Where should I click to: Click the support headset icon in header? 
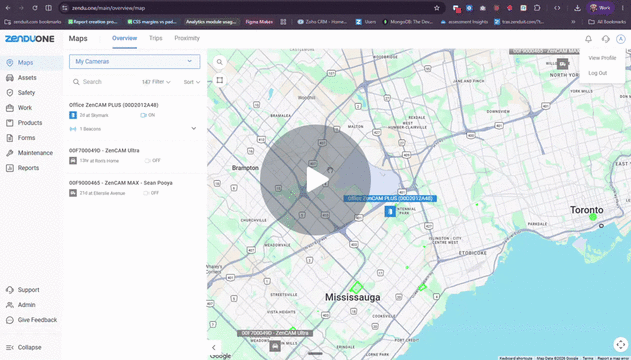[x=605, y=39]
